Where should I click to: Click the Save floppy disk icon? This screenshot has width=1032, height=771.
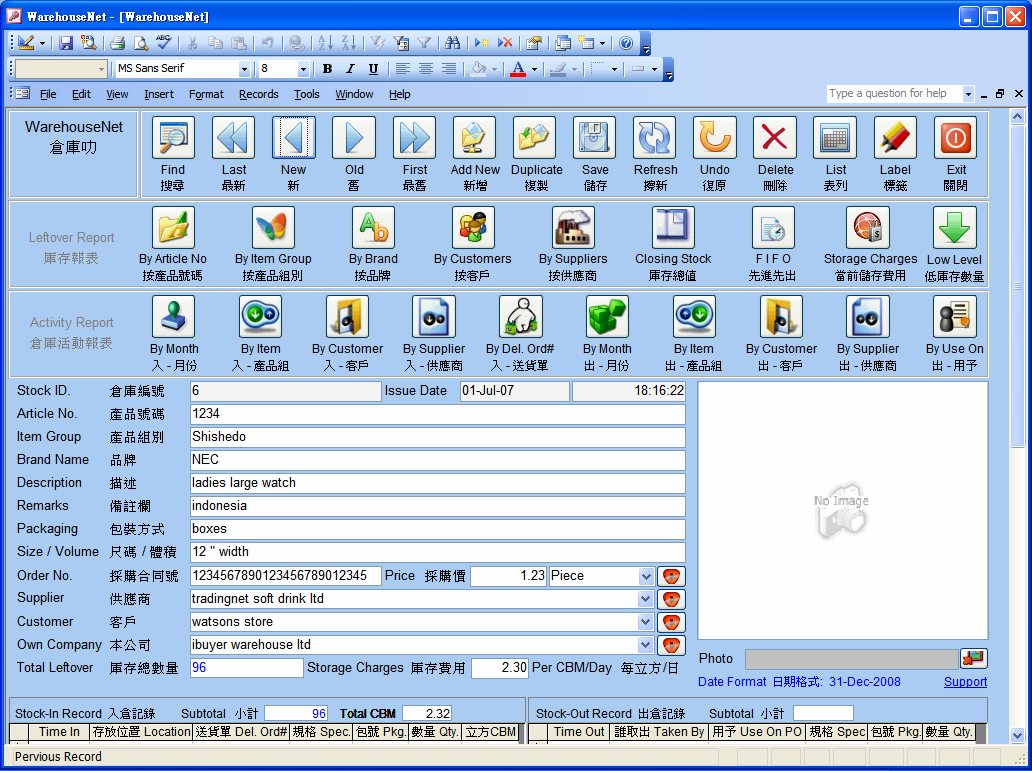[595, 138]
